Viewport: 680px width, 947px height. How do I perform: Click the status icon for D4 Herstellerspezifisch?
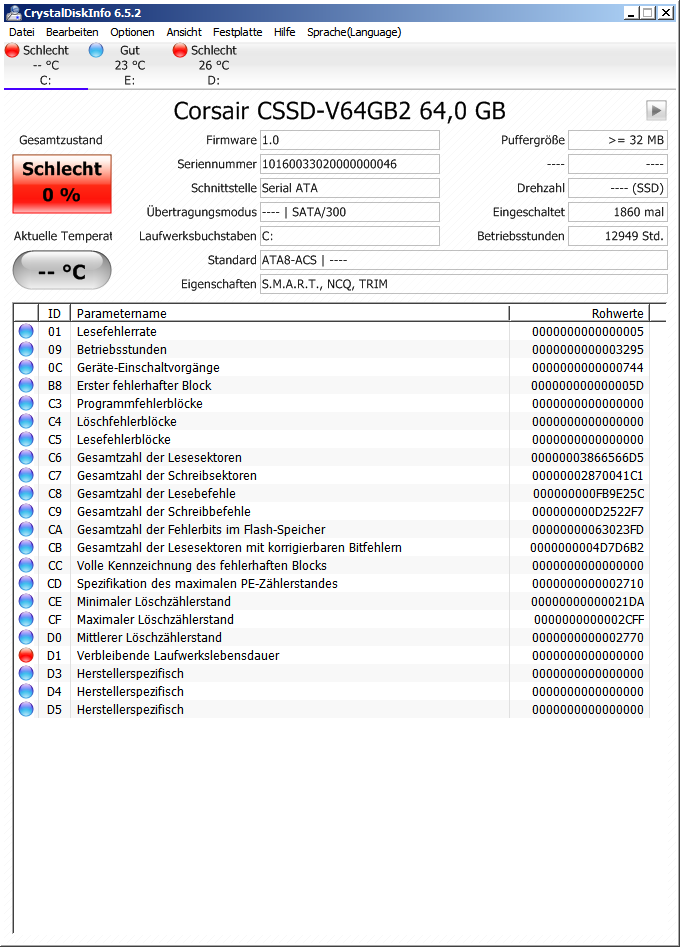26,691
